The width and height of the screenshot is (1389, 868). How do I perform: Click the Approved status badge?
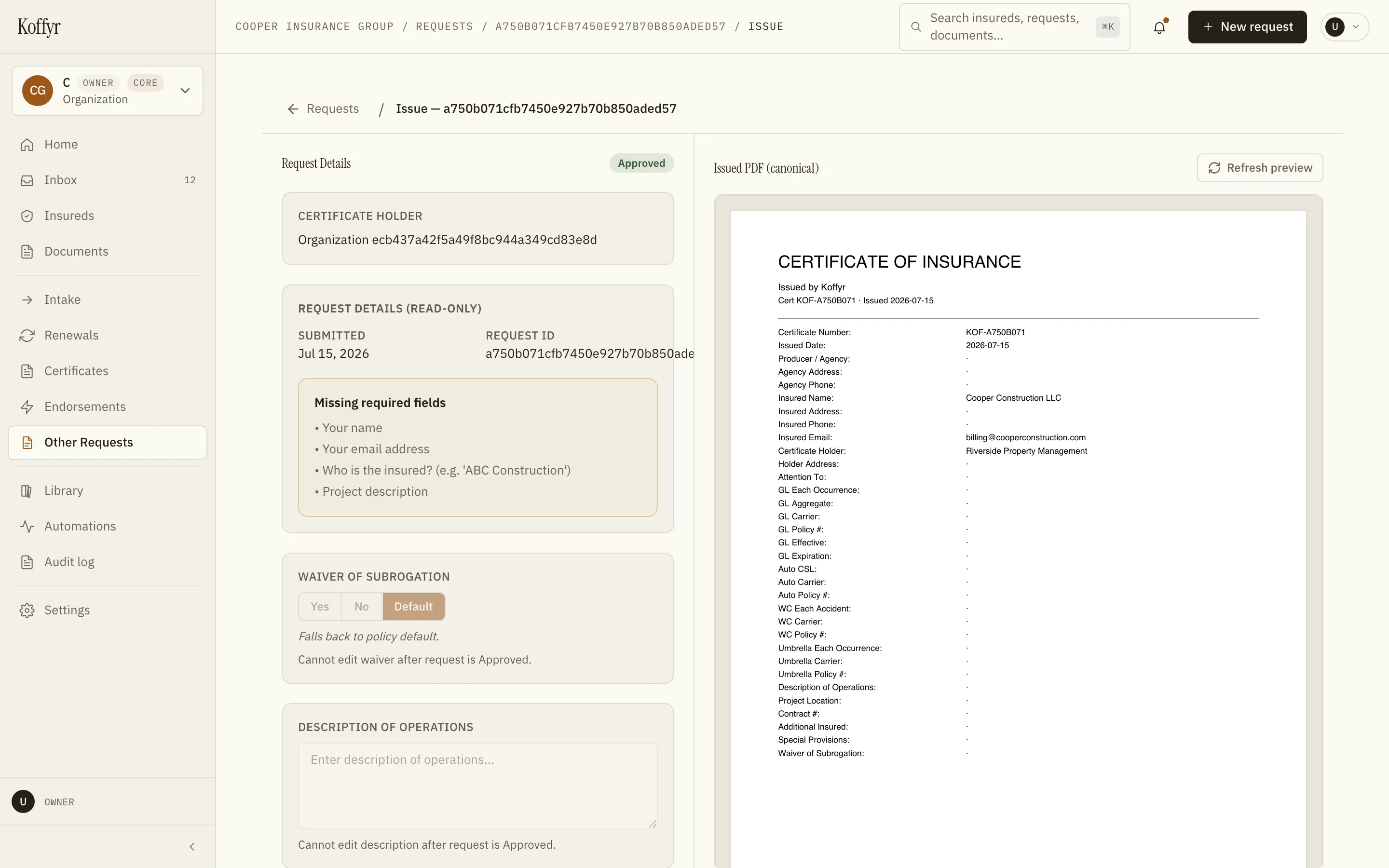[x=641, y=163]
